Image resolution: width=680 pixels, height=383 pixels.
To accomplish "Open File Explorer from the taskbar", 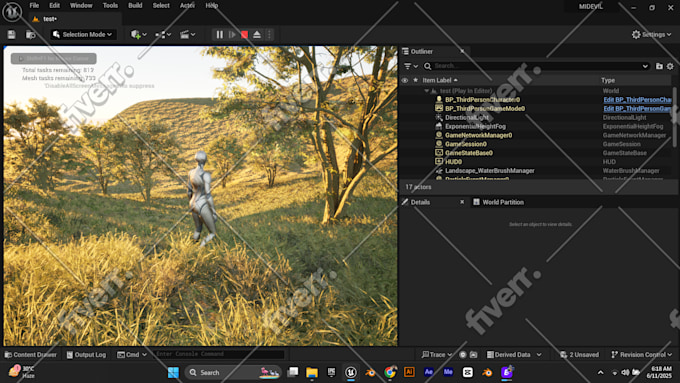I will (x=312, y=373).
